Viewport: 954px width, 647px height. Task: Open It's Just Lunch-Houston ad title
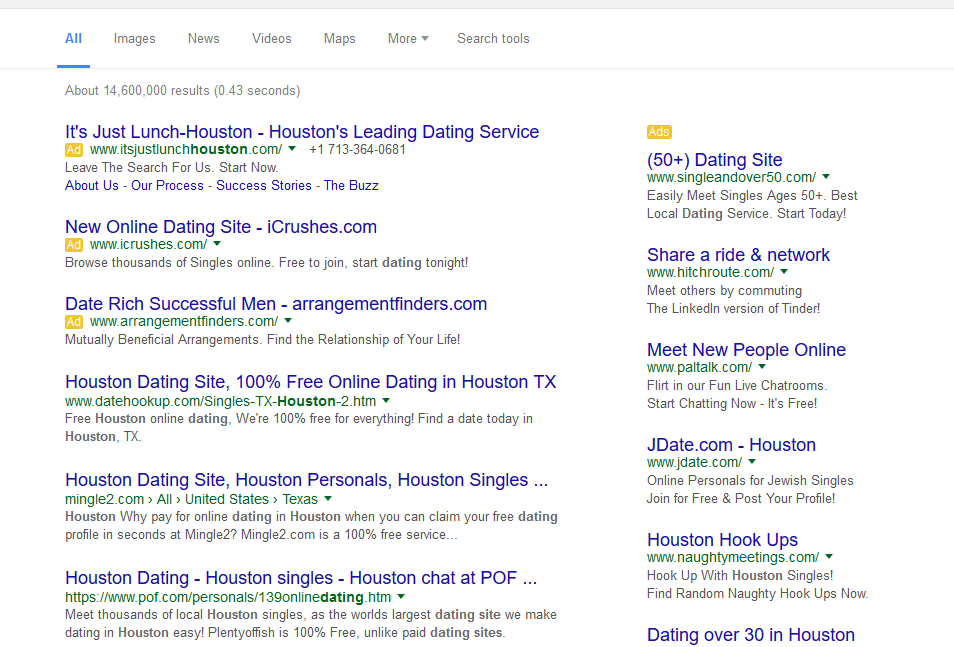(x=301, y=132)
